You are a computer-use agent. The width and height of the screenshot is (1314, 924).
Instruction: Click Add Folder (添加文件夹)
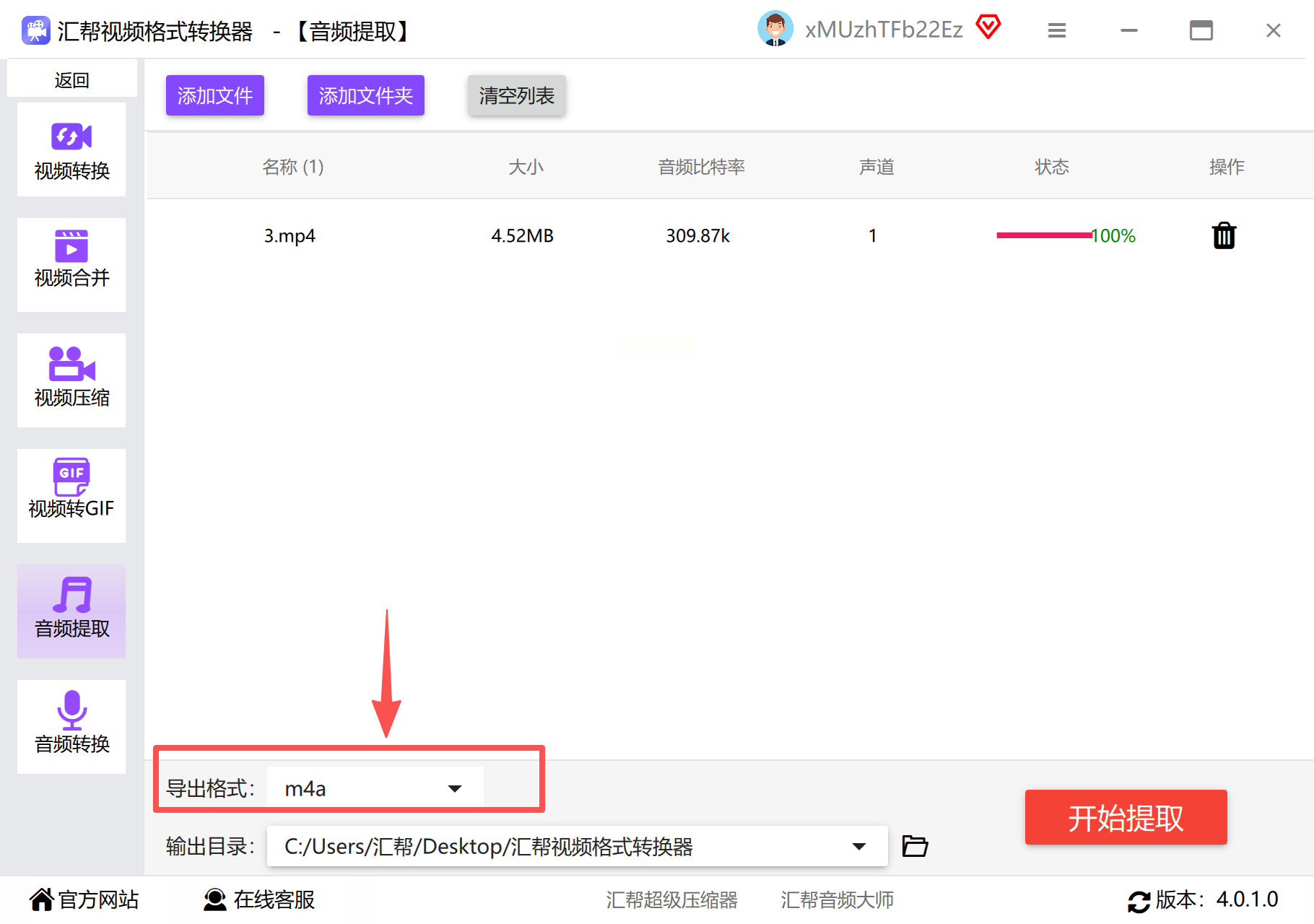(366, 95)
